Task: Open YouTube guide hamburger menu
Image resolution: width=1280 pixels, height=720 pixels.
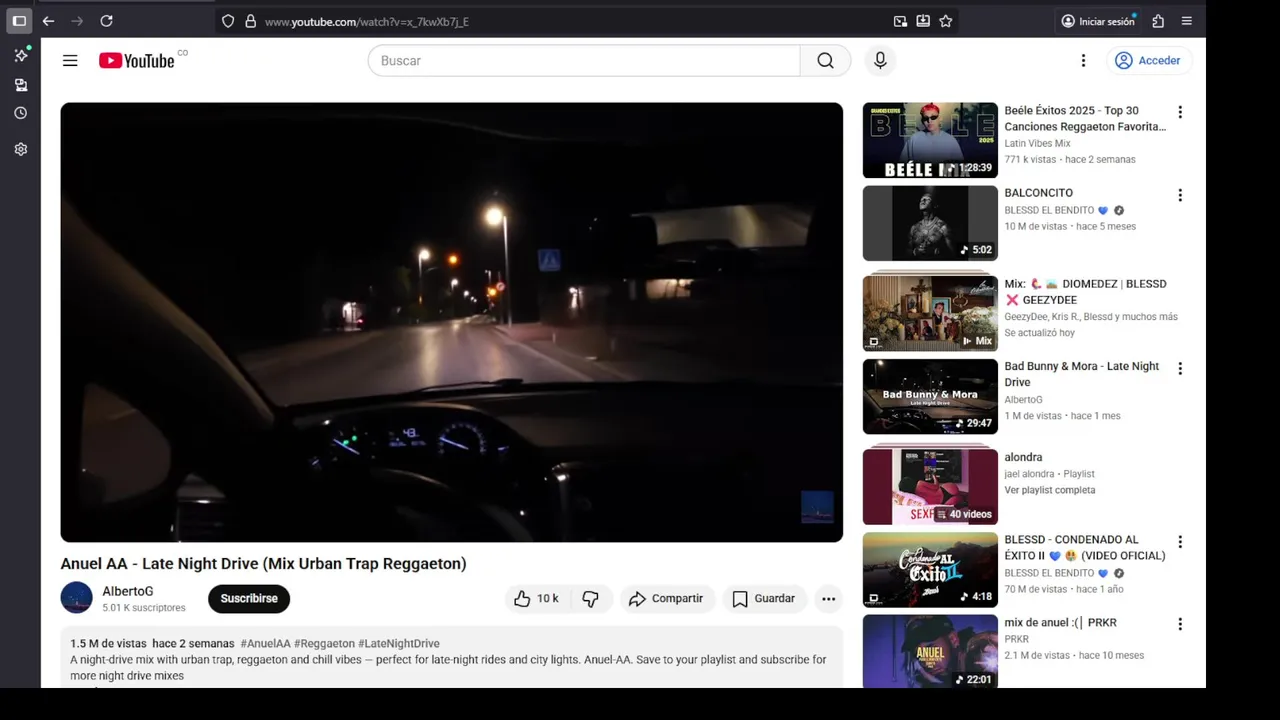Action: pyautogui.click(x=70, y=61)
